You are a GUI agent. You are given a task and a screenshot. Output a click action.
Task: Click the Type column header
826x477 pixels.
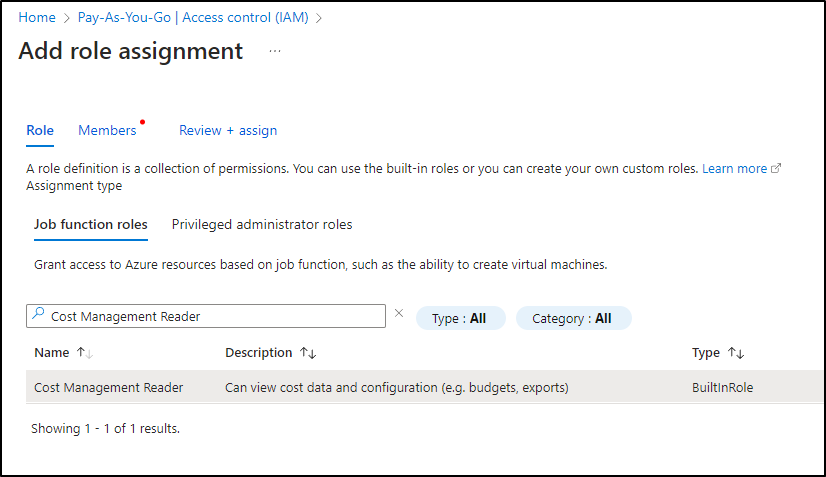[705, 353]
